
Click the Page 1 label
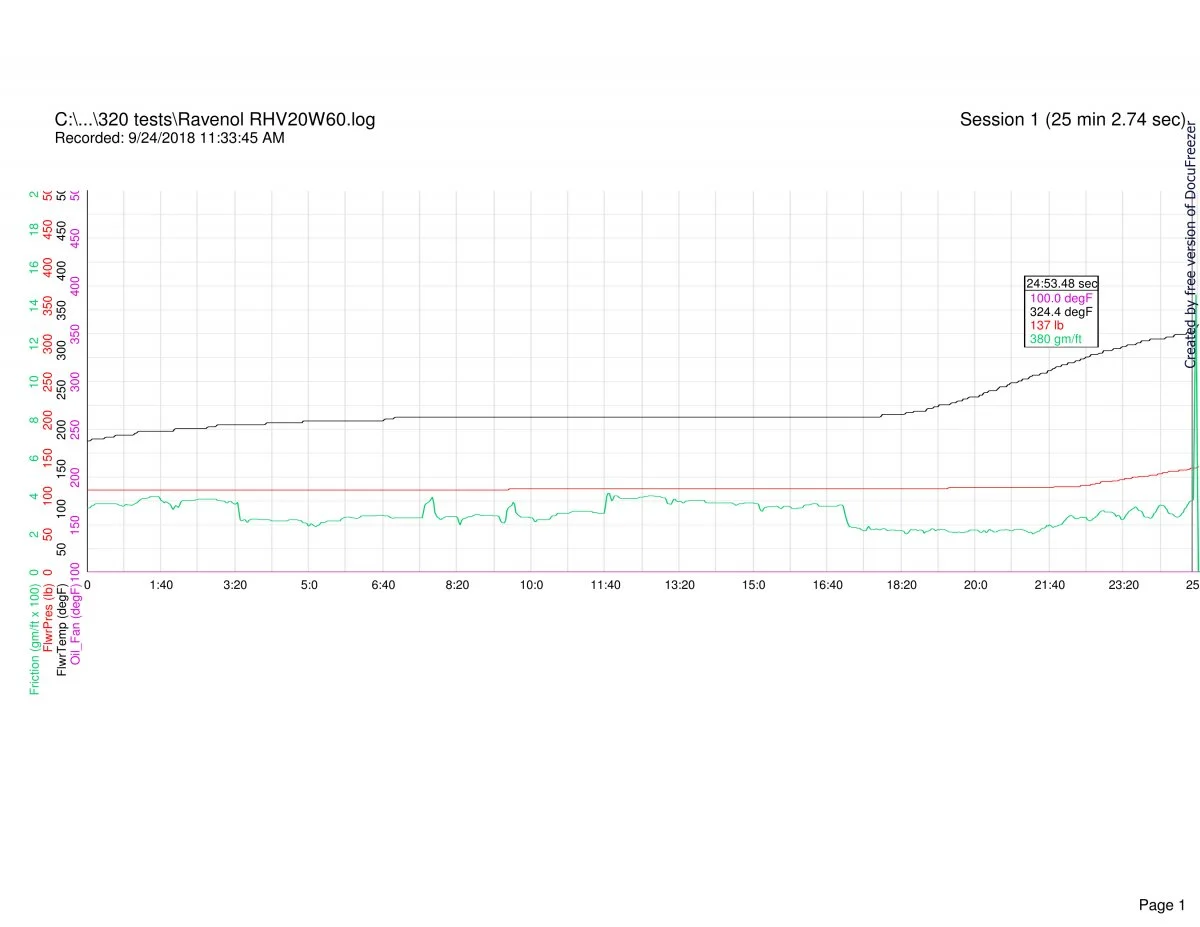click(1161, 877)
